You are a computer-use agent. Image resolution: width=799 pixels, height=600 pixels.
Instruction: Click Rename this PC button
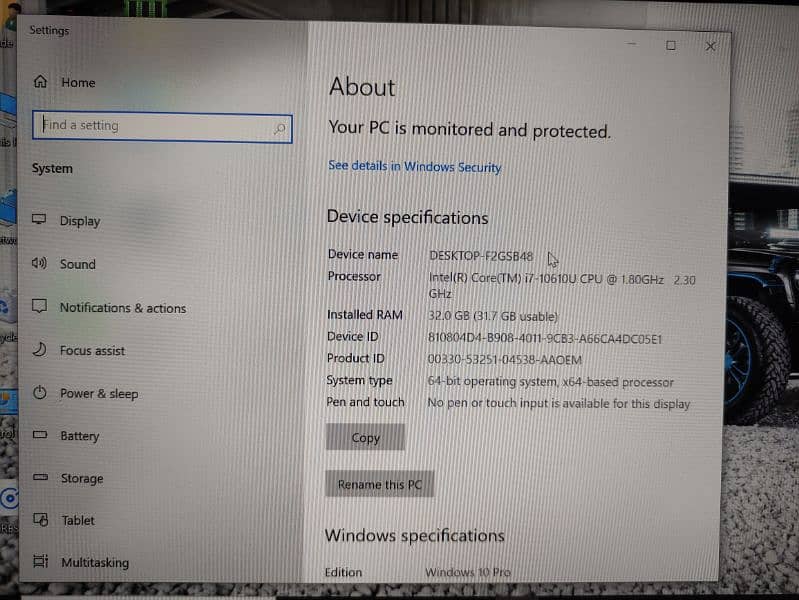click(x=380, y=484)
